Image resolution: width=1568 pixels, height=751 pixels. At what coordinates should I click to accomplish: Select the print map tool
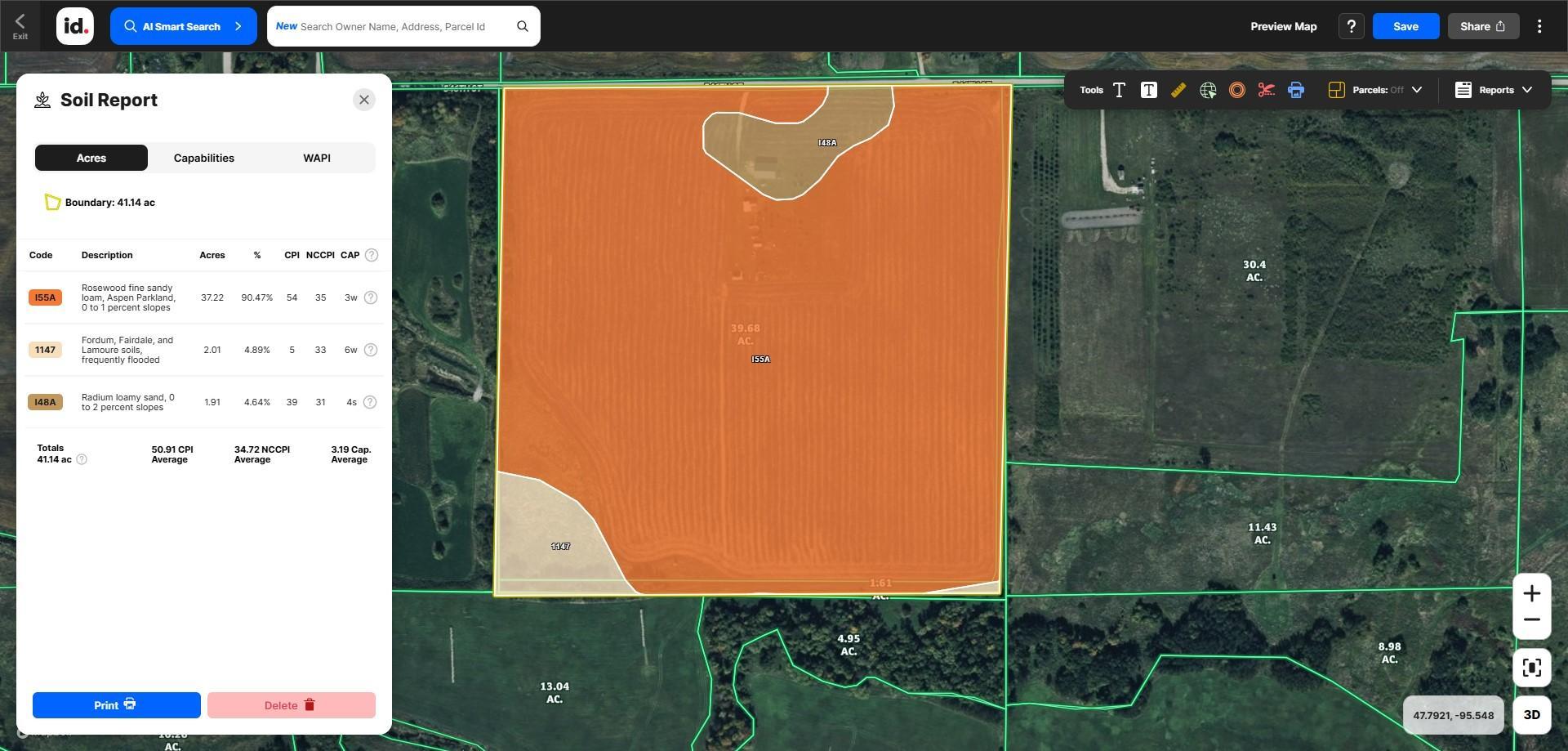(x=1296, y=90)
